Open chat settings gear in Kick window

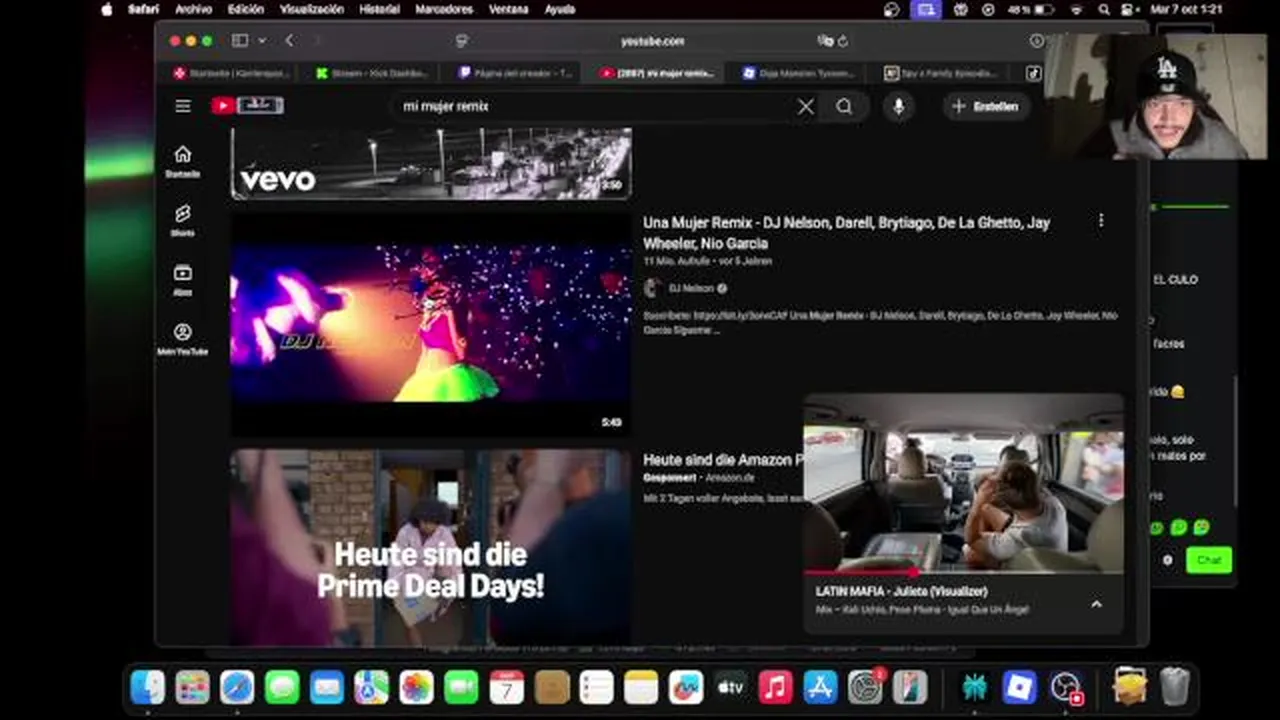(1167, 560)
